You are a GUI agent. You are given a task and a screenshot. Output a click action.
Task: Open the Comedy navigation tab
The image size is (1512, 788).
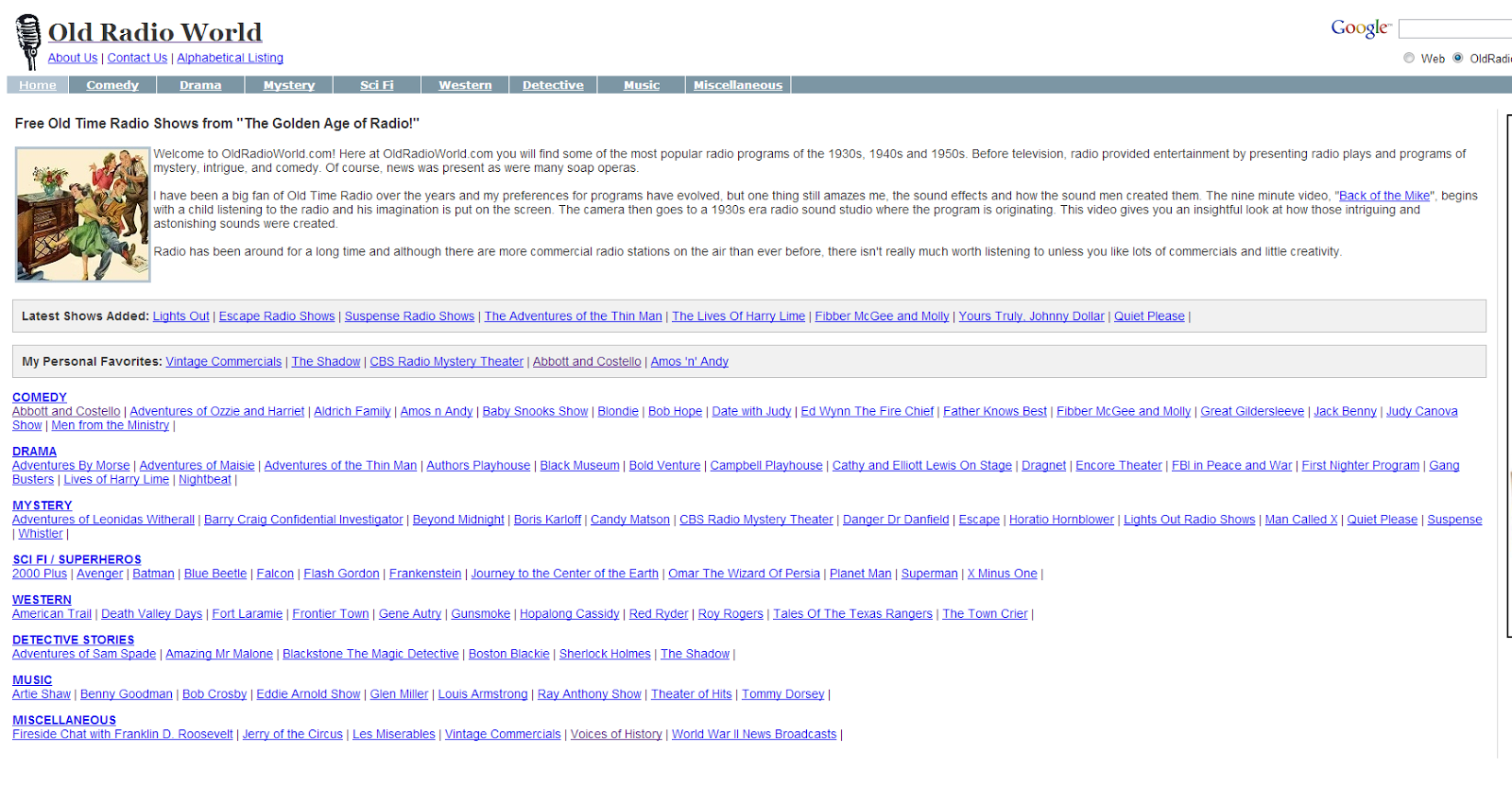[x=112, y=85]
